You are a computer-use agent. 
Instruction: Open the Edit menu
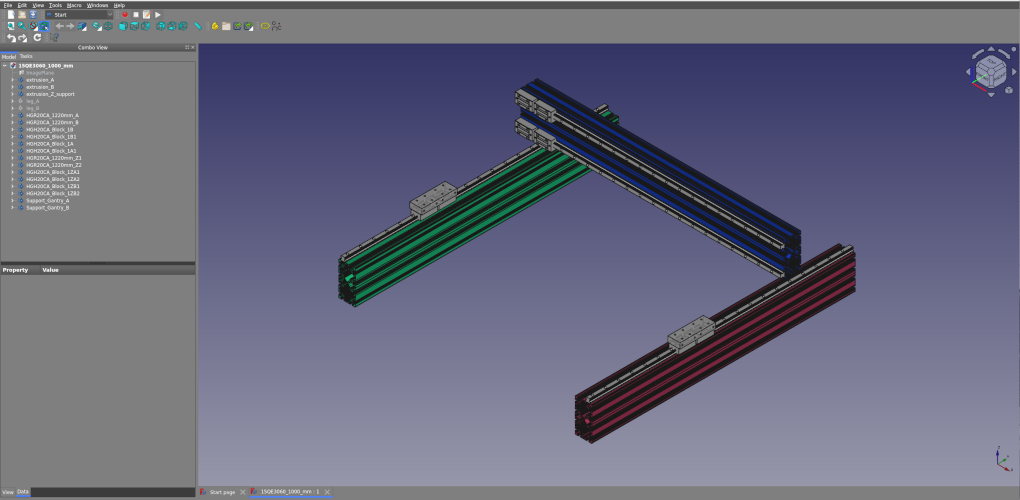point(22,5)
